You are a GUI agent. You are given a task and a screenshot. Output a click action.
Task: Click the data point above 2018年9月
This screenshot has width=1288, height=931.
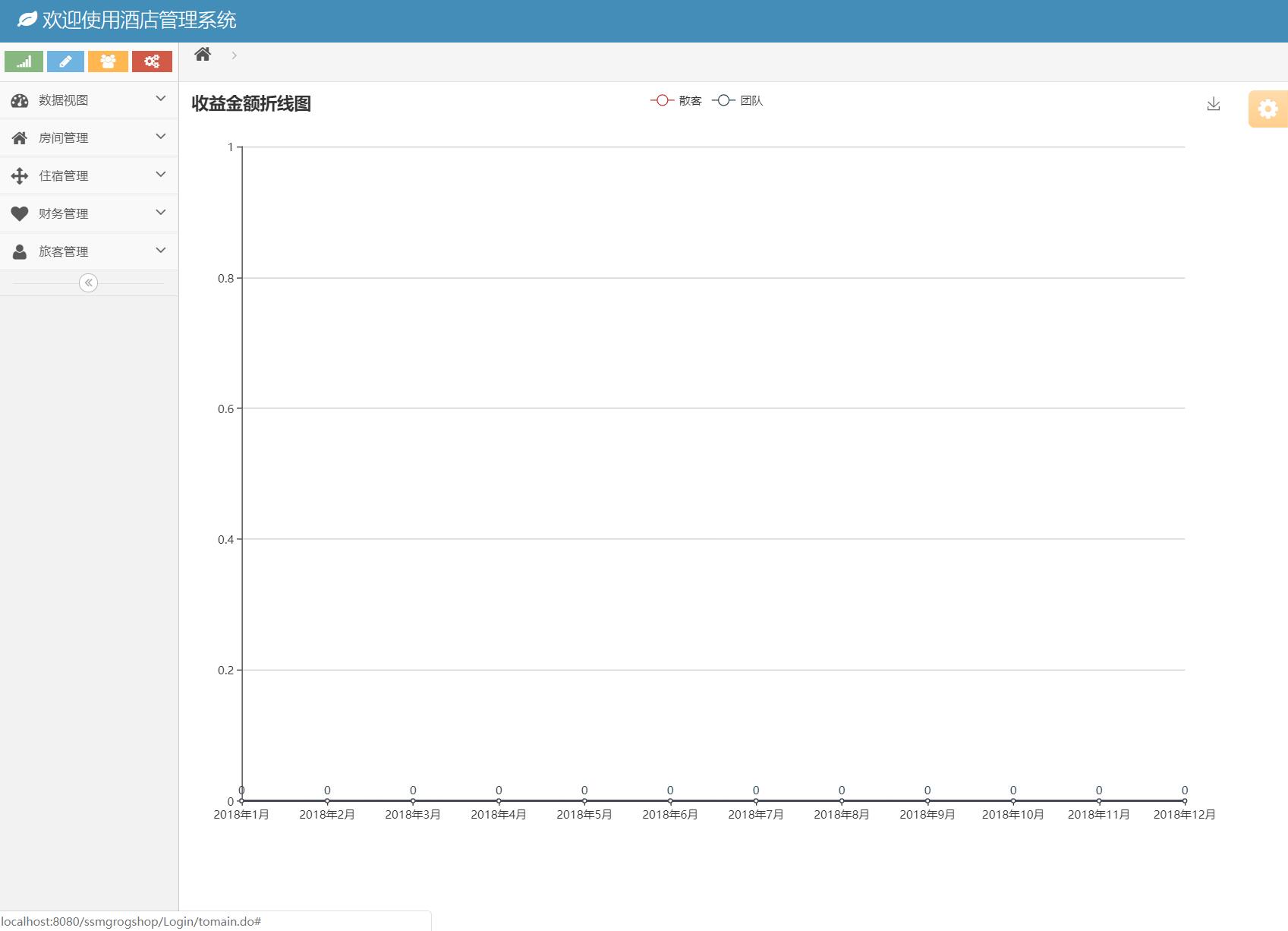pos(927,801)
